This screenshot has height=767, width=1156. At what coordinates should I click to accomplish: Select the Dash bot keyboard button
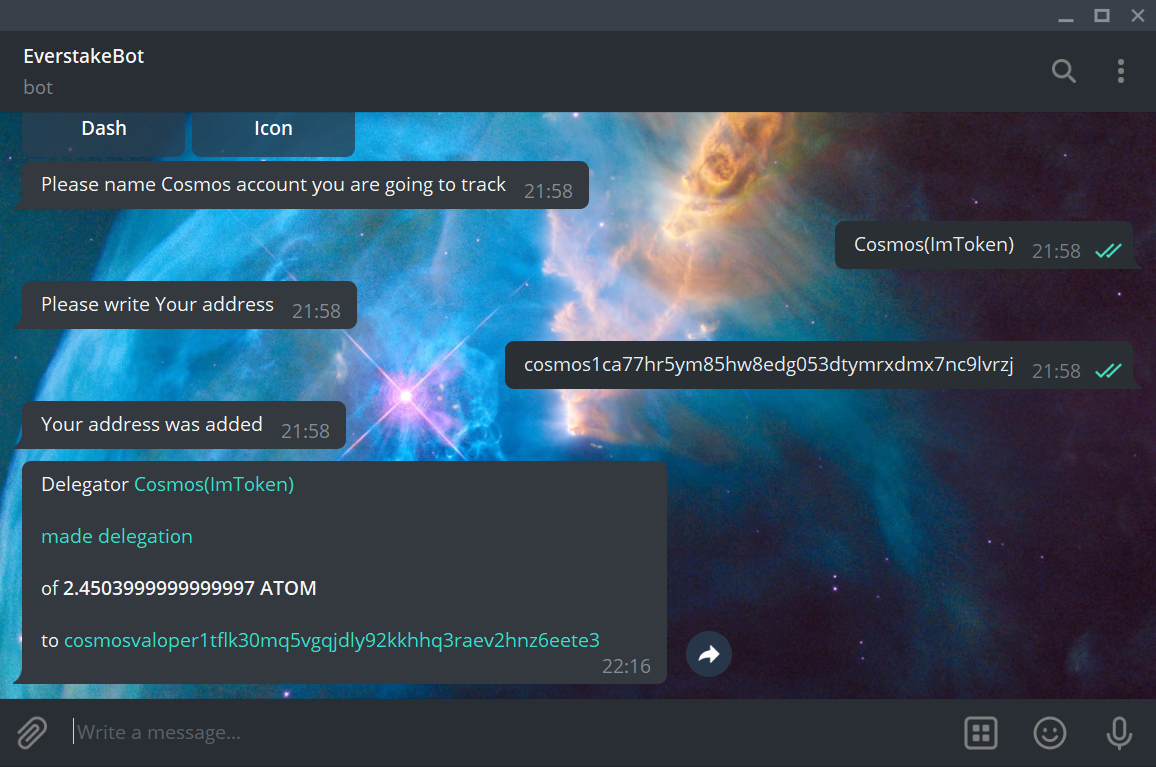103,133
